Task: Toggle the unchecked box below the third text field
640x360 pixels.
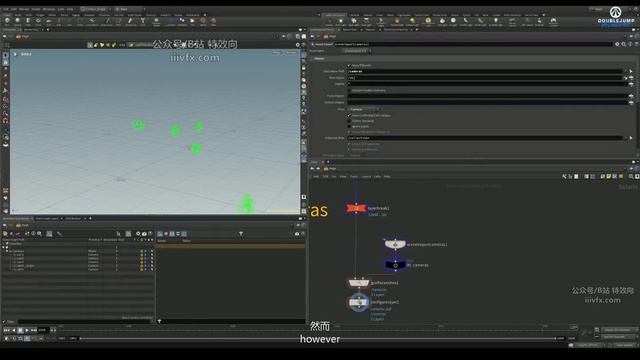Action: [x=349, y=90]
